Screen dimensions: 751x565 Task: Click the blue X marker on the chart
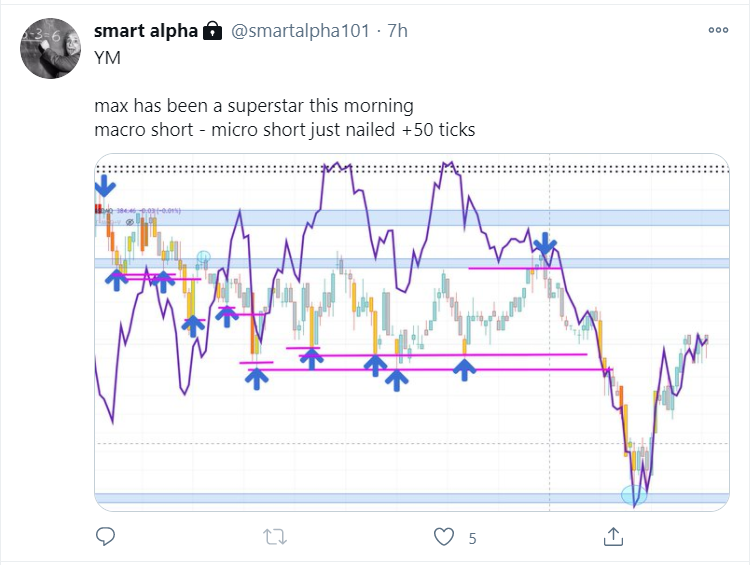click(544, 244)
